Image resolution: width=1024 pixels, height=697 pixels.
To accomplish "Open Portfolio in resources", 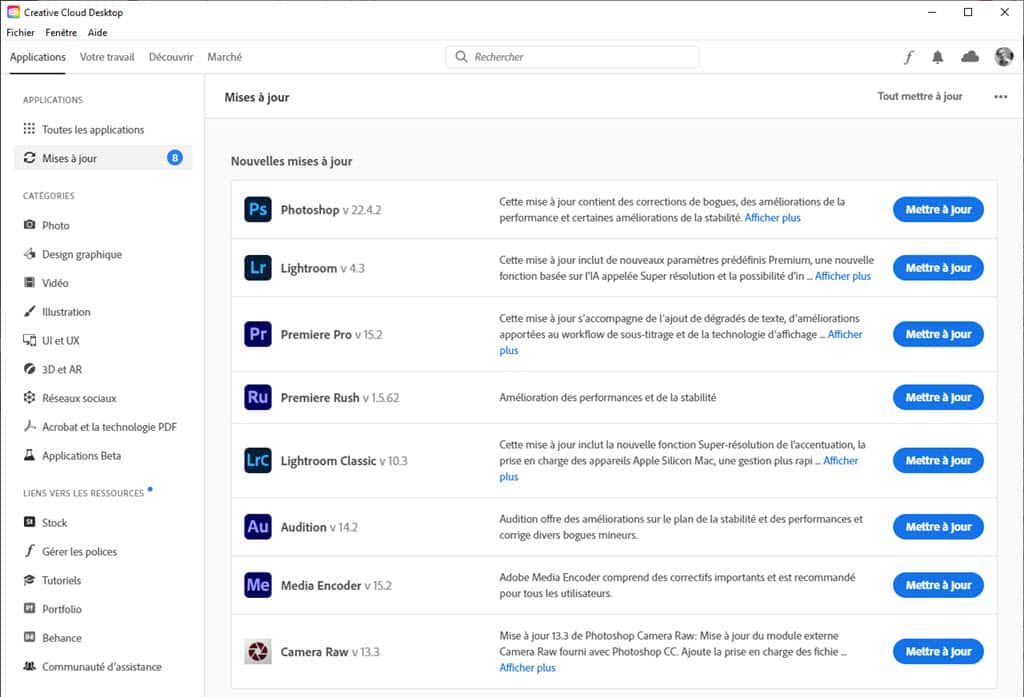I will click(x=62, y=609).
